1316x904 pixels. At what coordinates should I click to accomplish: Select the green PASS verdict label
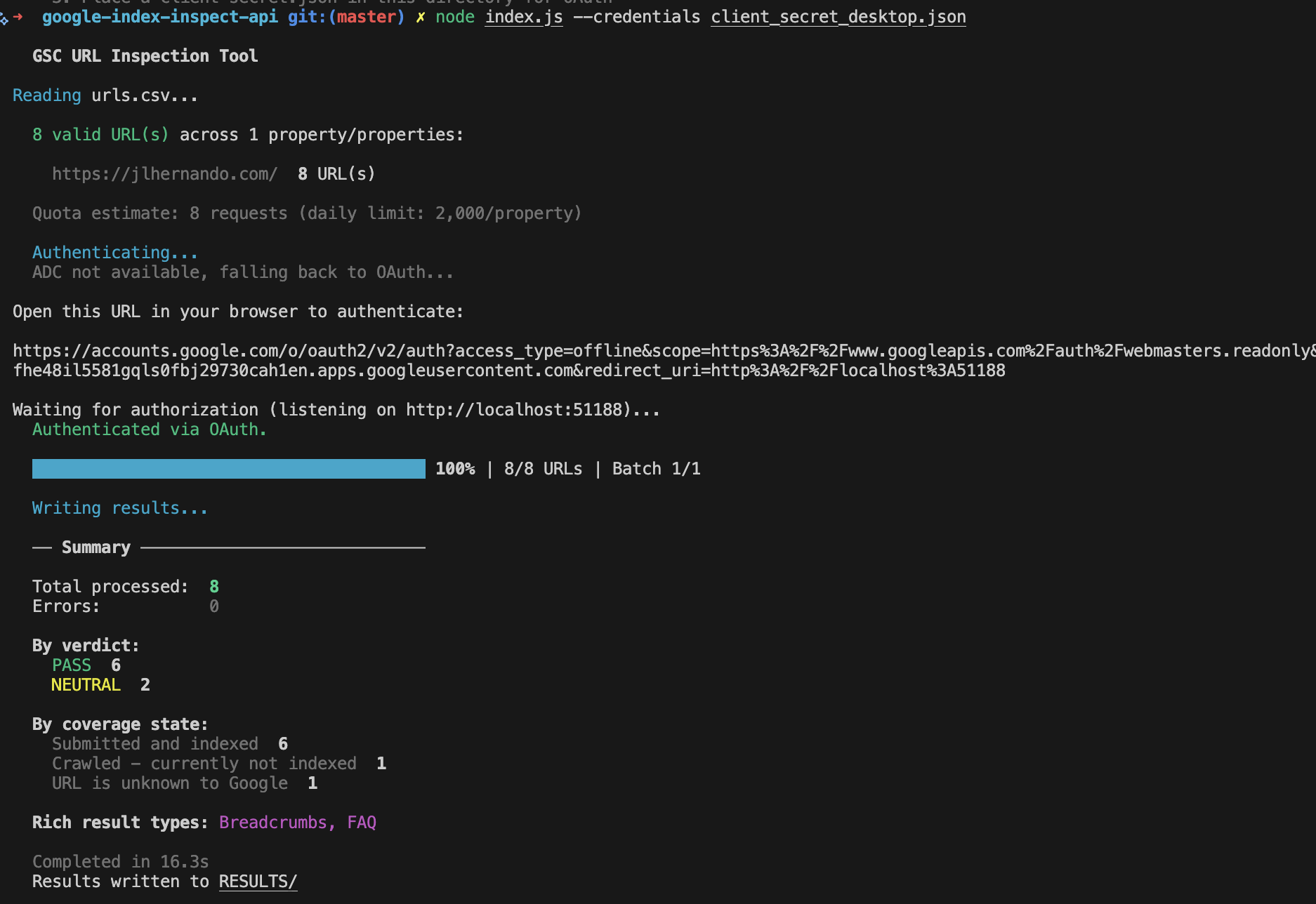pos(71,665)
